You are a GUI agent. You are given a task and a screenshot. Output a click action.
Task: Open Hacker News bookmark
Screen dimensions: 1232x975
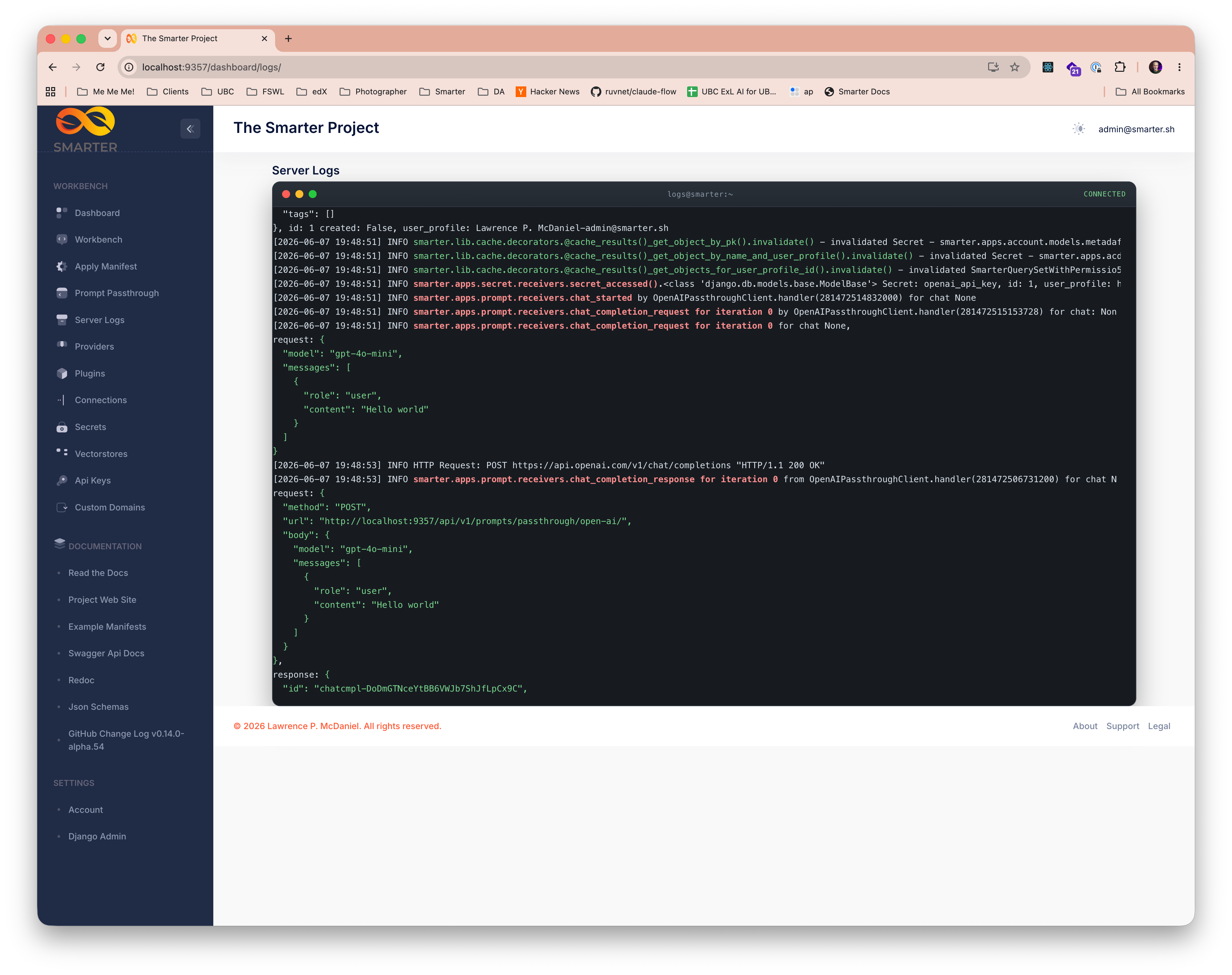tap(547, 92)
